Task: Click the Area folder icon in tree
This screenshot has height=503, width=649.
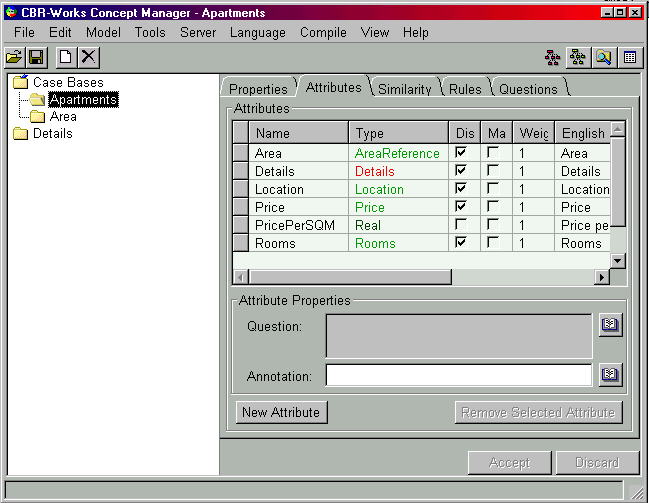Action: click(x=37, y=117)
